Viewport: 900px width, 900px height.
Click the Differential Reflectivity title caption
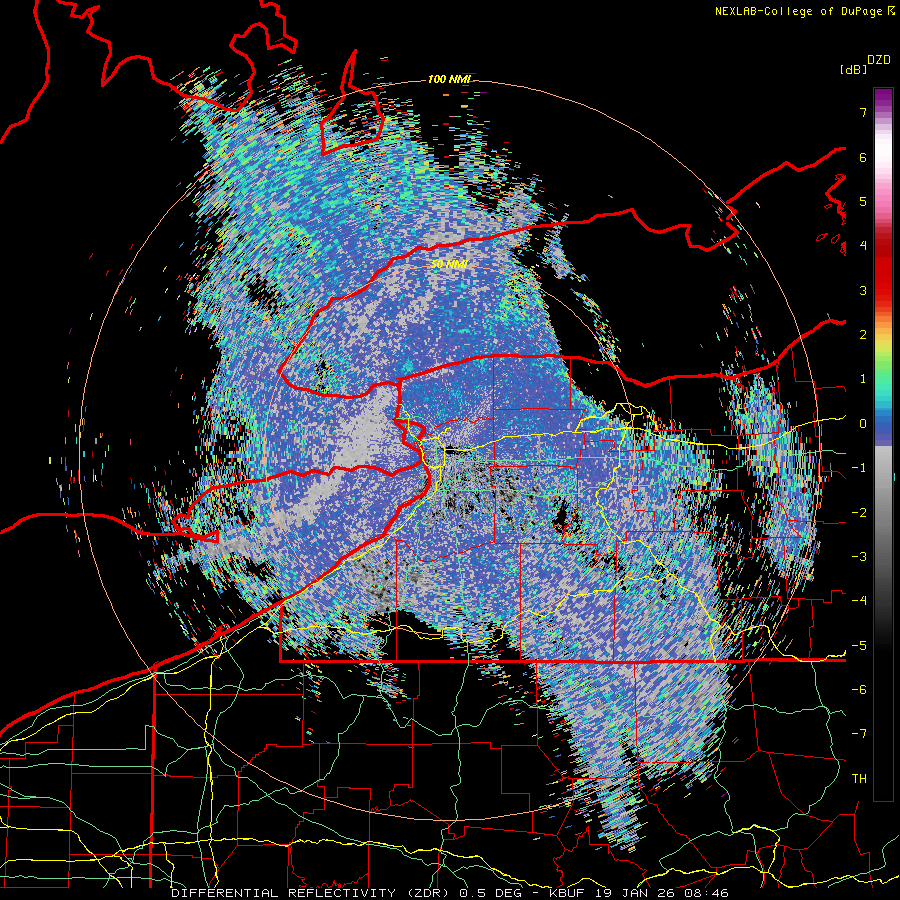[x=450, y=893]
